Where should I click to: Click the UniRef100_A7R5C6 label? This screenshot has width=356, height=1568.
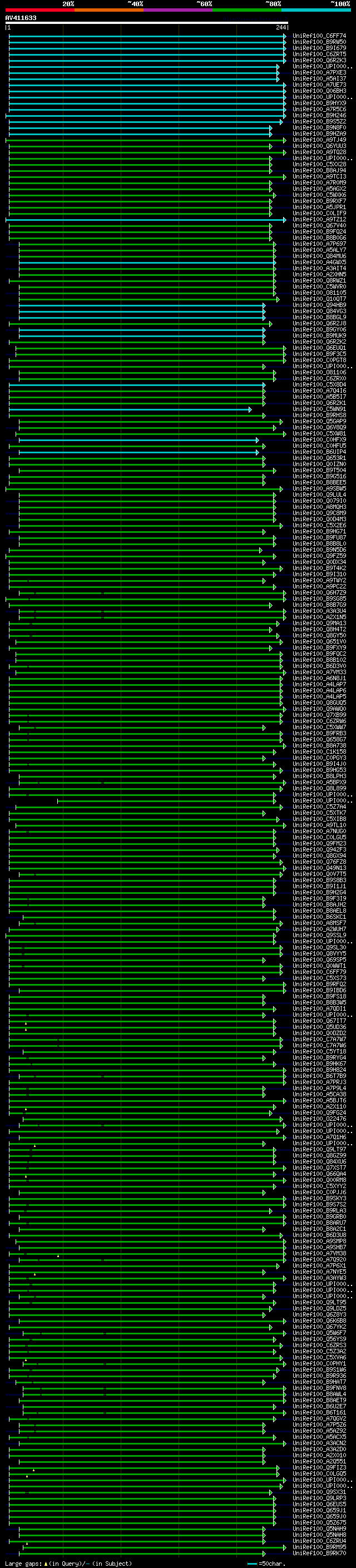[x=319, y=109]
